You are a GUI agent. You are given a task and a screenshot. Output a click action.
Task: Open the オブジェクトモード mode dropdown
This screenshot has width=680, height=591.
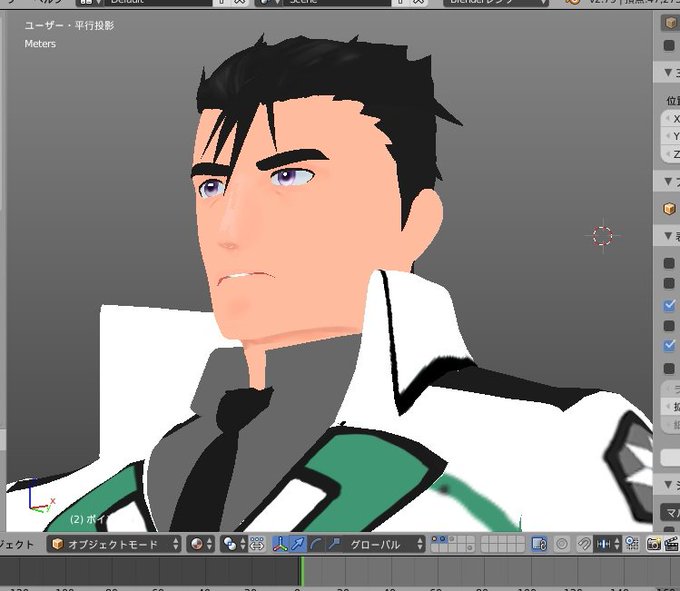[114, 544]
